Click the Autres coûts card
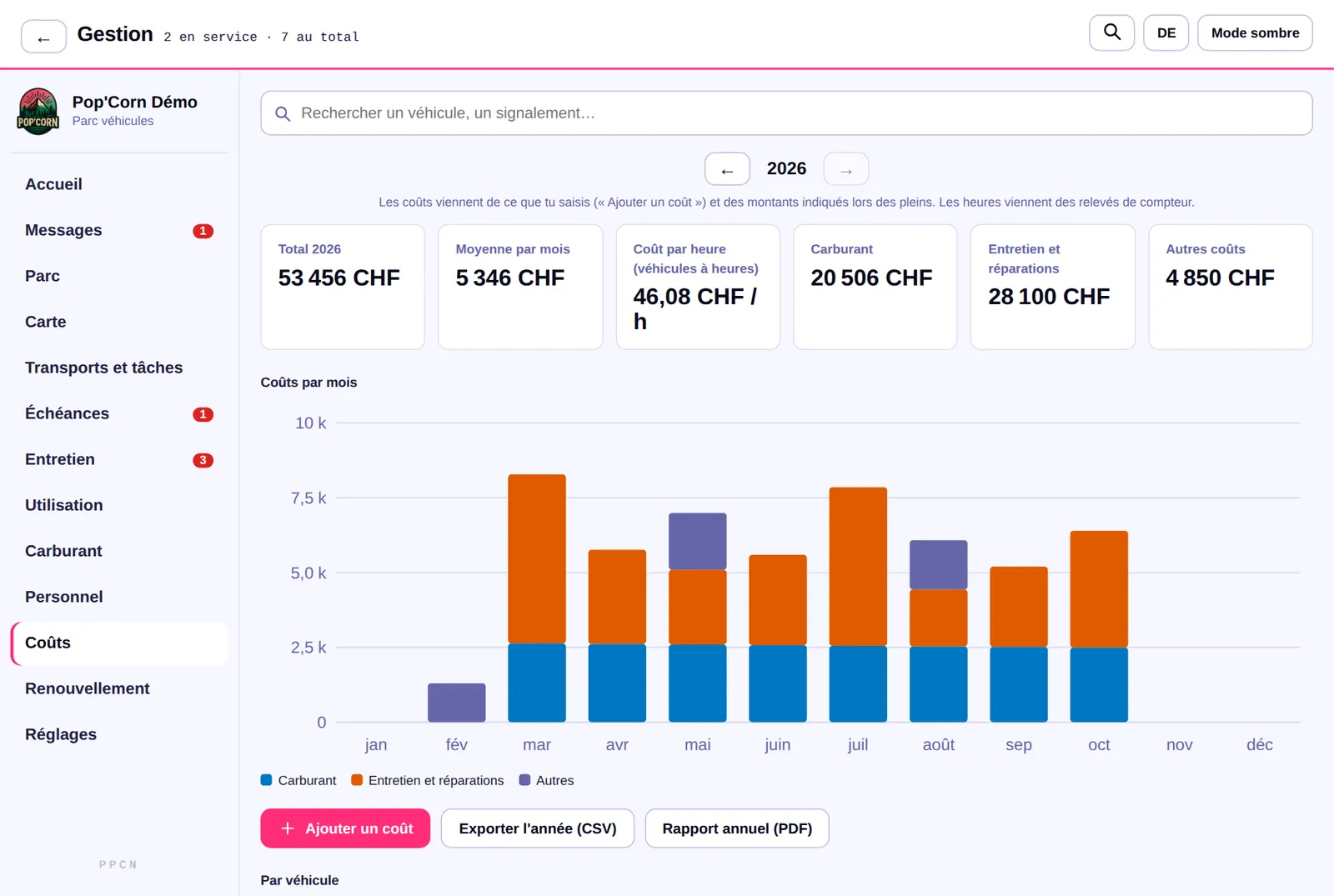 (1231, 287)
